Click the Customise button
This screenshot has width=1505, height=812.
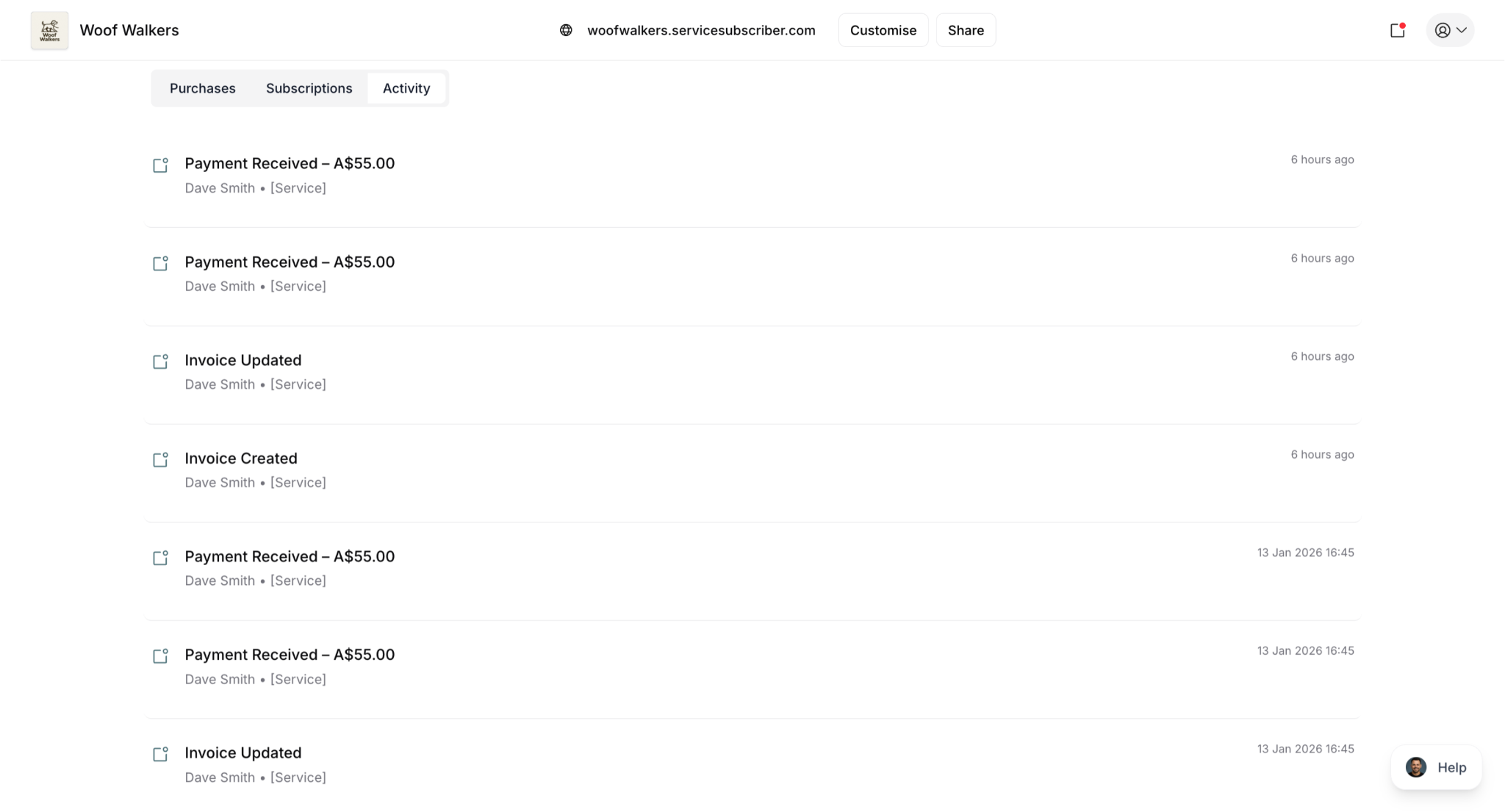click(x=883, y=30)
